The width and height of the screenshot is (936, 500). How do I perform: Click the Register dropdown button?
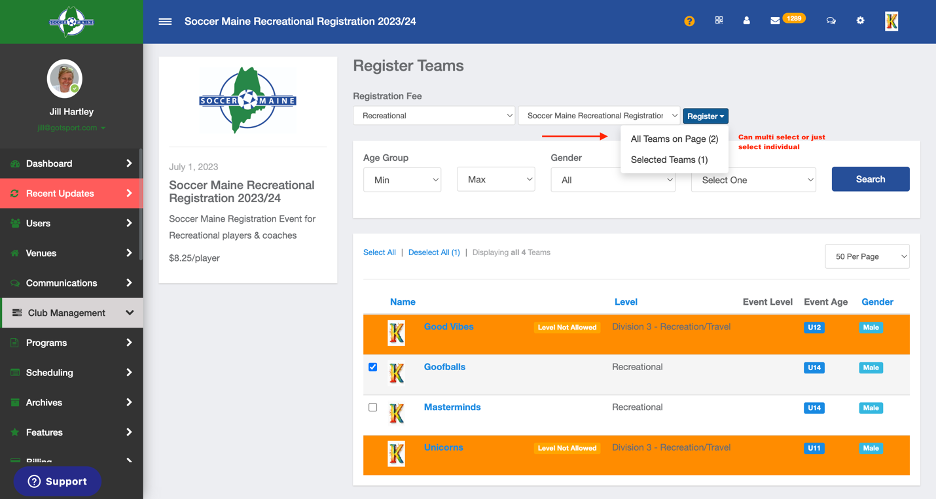tap(706, 116)
